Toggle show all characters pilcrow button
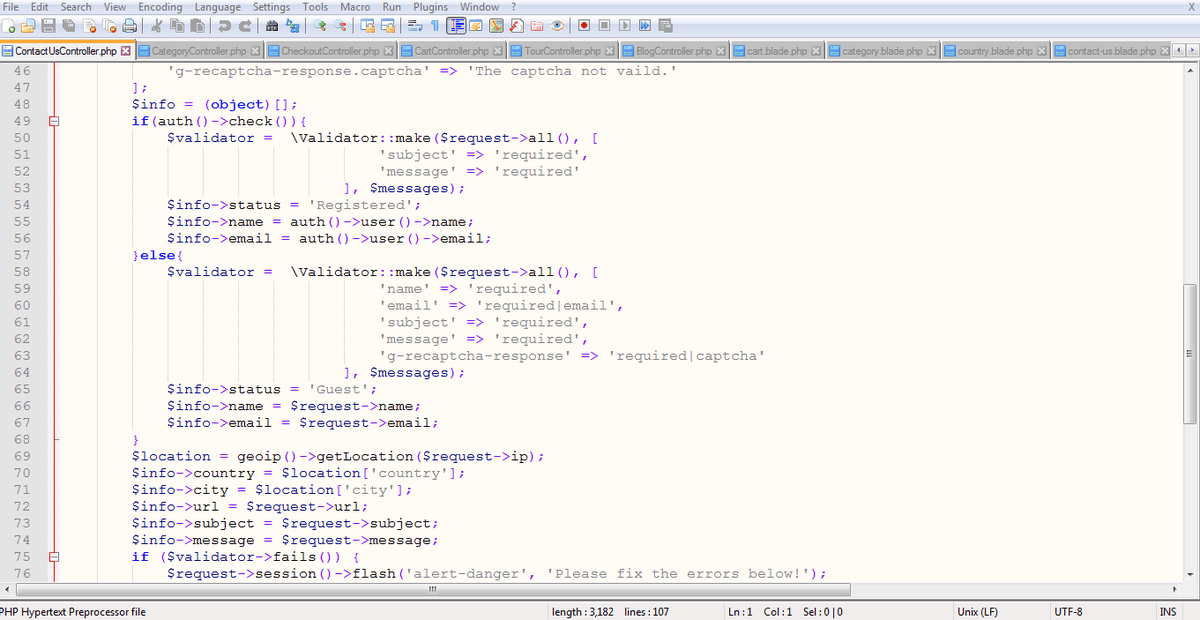This screenshot has height=620, width=1200. (435, 29)
